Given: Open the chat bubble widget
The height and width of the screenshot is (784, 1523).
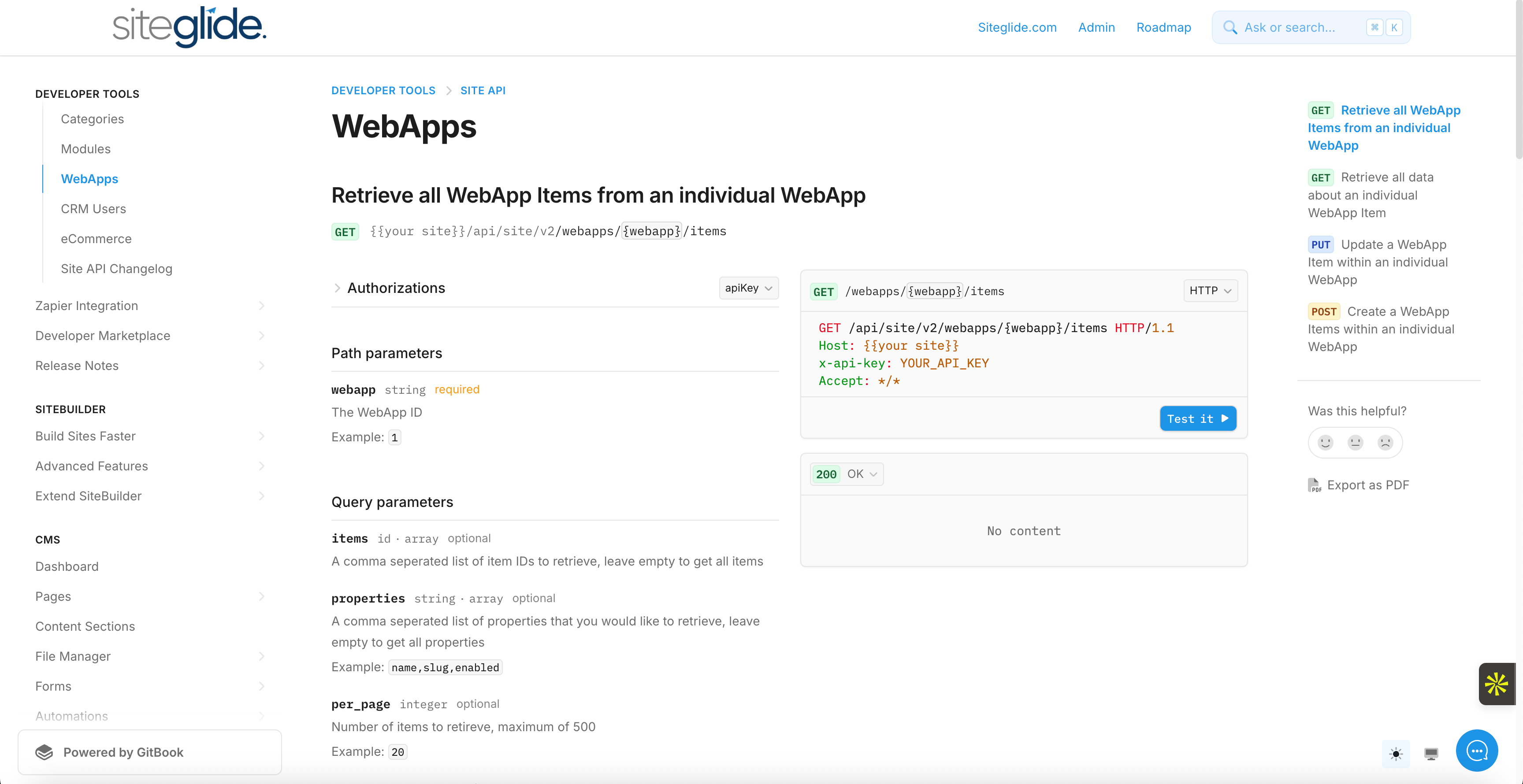Looking at the screenshot, I should click(1476, 751).
